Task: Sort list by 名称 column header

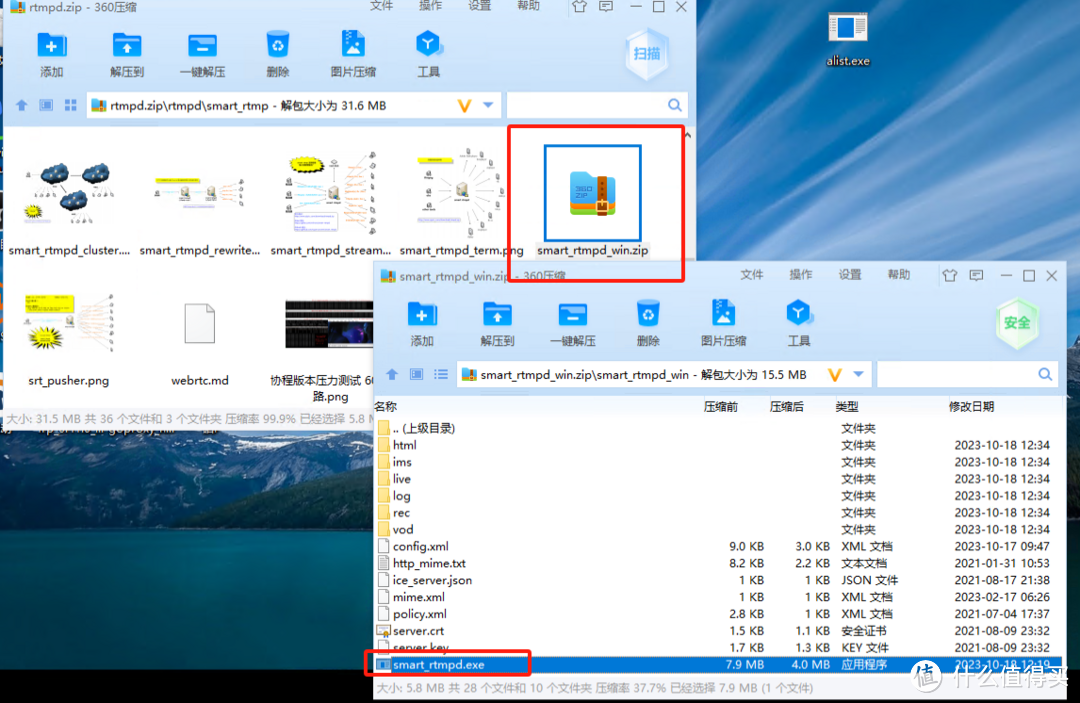Action: [x=386, y=407]
